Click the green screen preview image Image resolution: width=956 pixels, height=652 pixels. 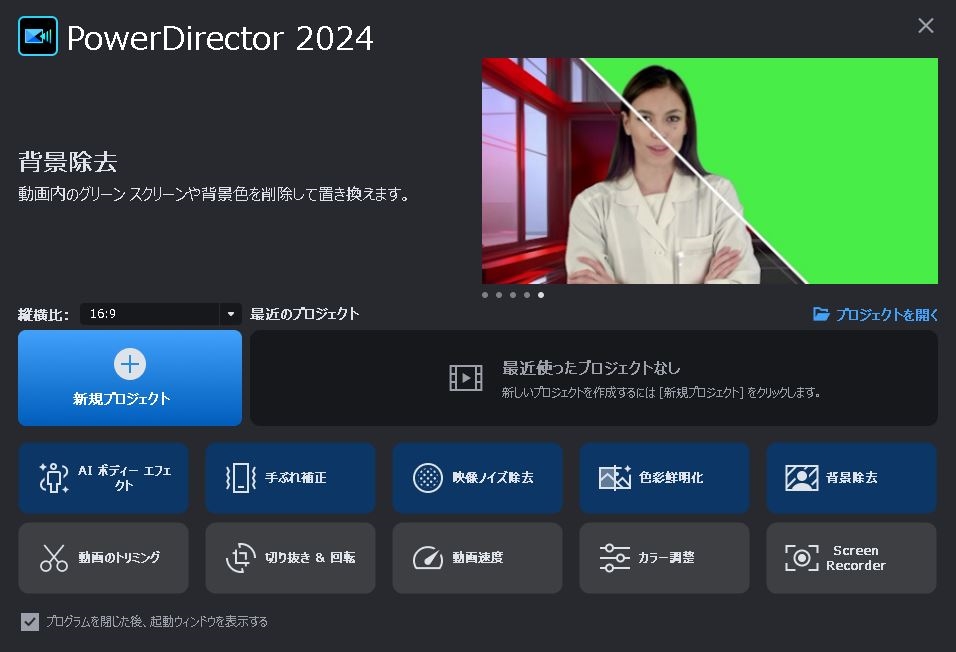[710, 171]
